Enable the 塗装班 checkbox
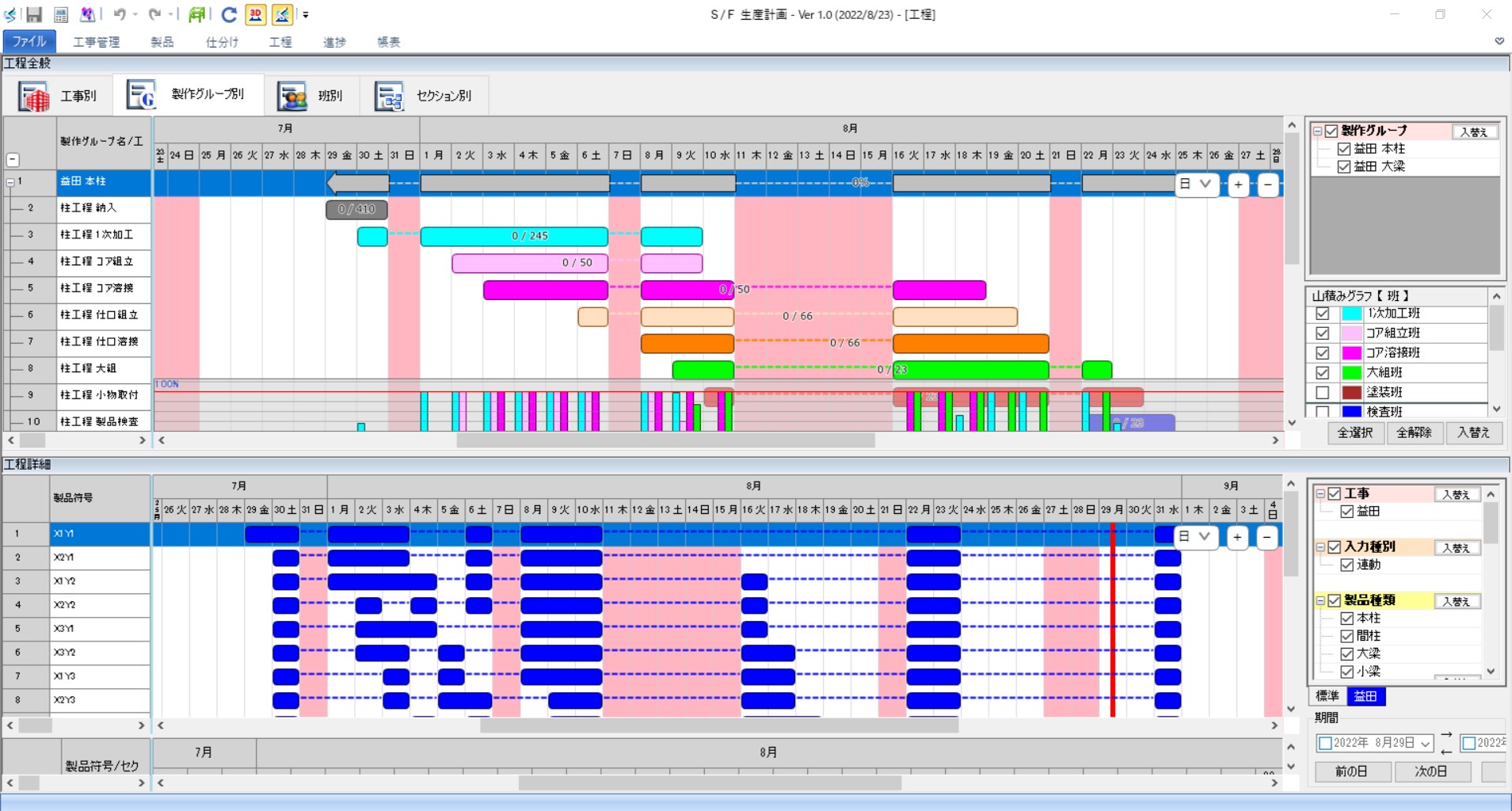 tap(1322, 392)
